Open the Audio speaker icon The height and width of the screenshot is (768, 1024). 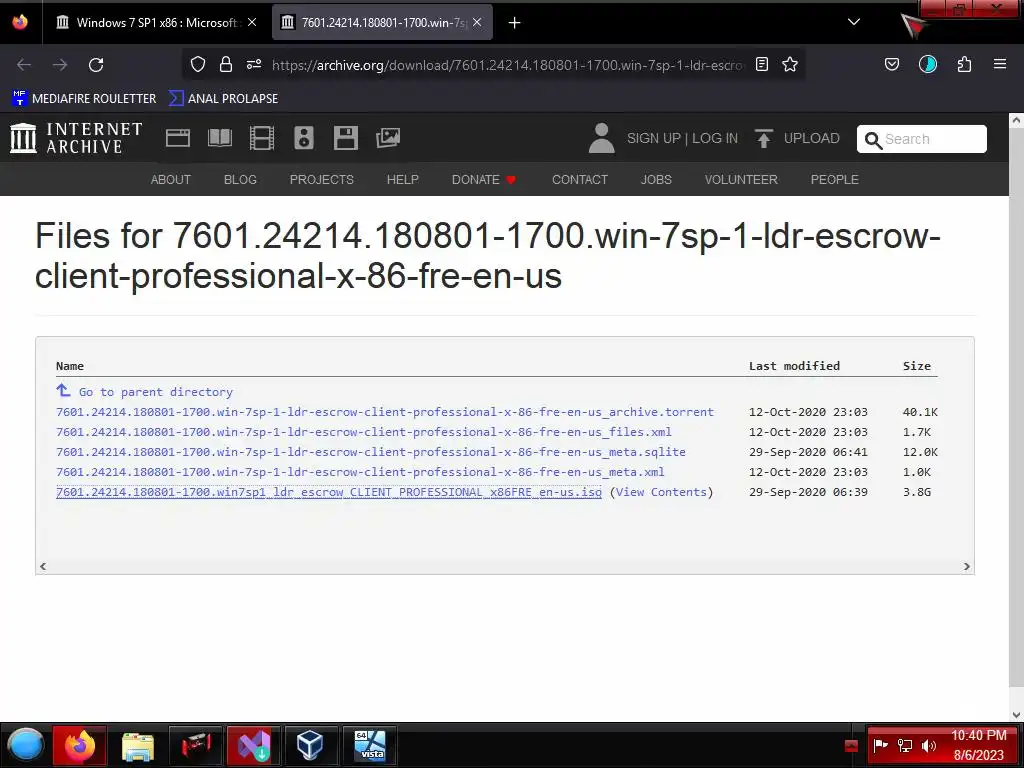pyautogui.click(x=304, y=138)
